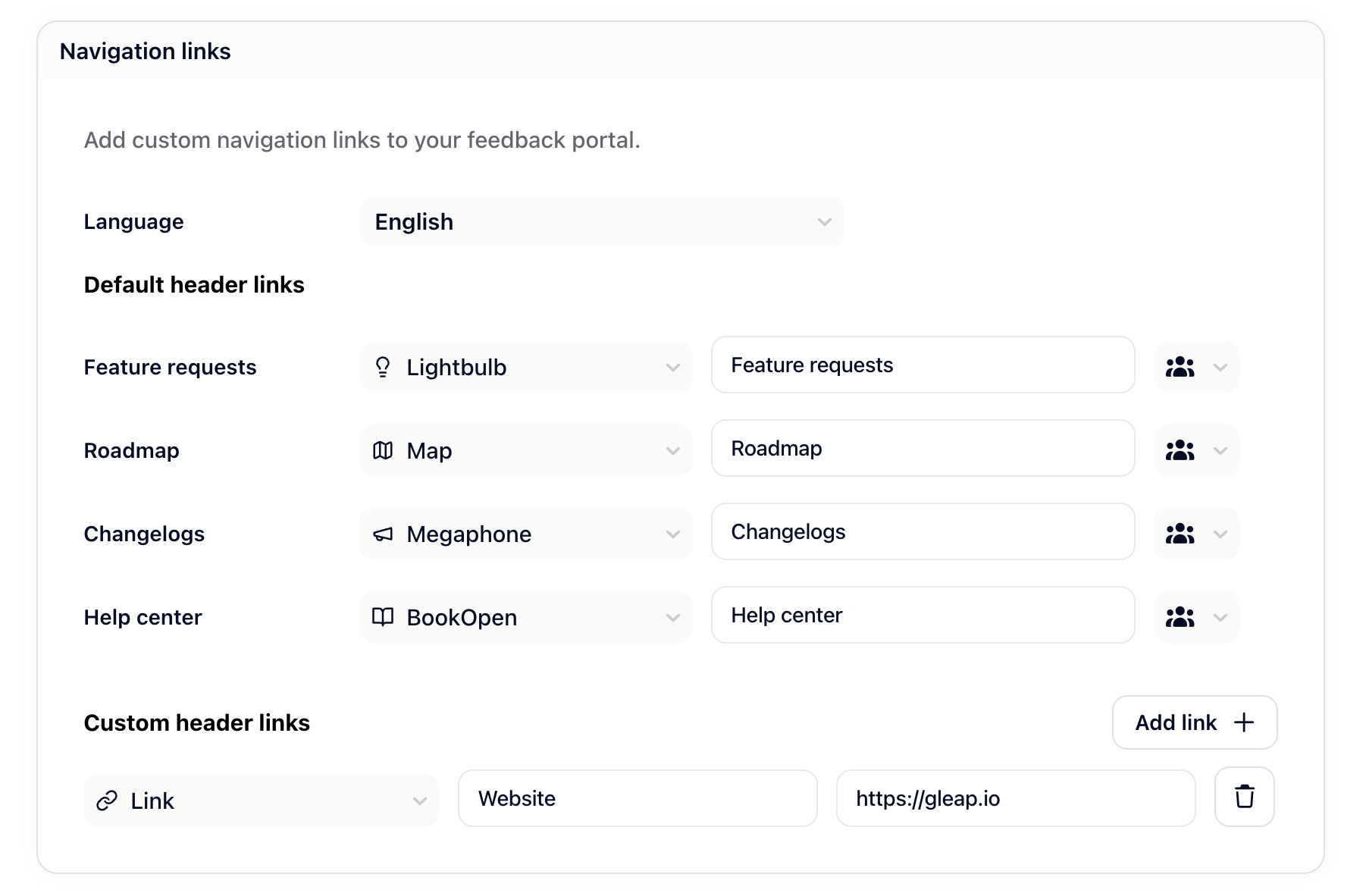1366x896 pixels.
Task: Open the Language dropdown showing English
Action: pyautogui.click(x=601, y=222)
